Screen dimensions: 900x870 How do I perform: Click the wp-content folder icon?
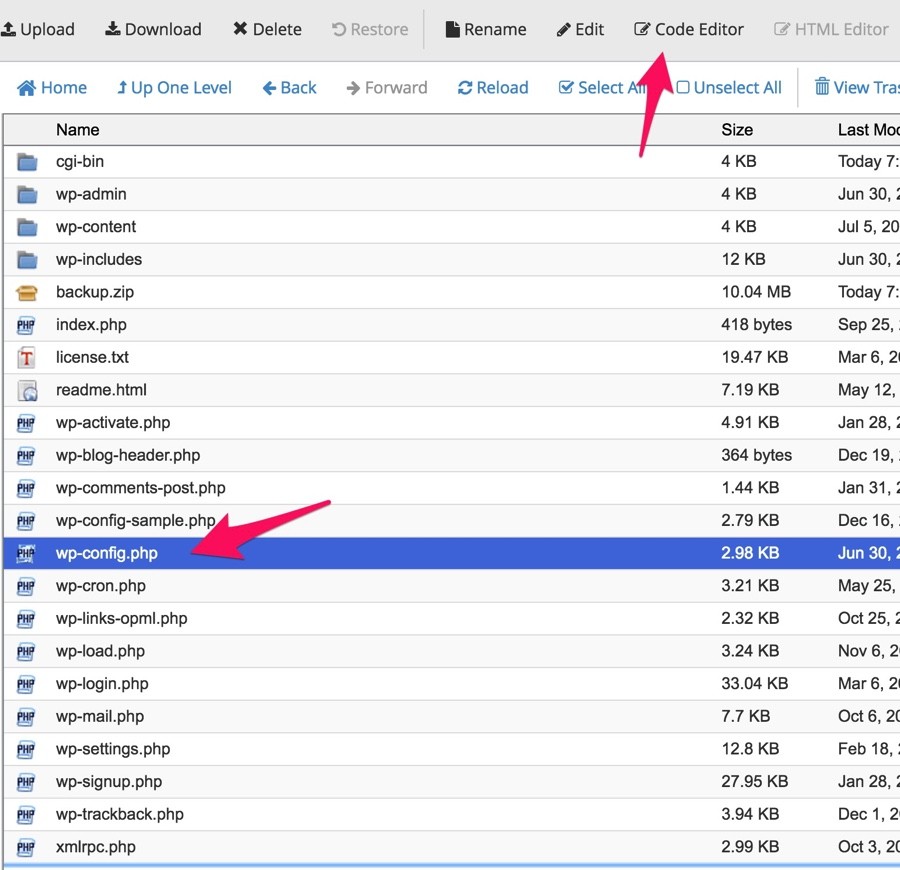[27, 227]
